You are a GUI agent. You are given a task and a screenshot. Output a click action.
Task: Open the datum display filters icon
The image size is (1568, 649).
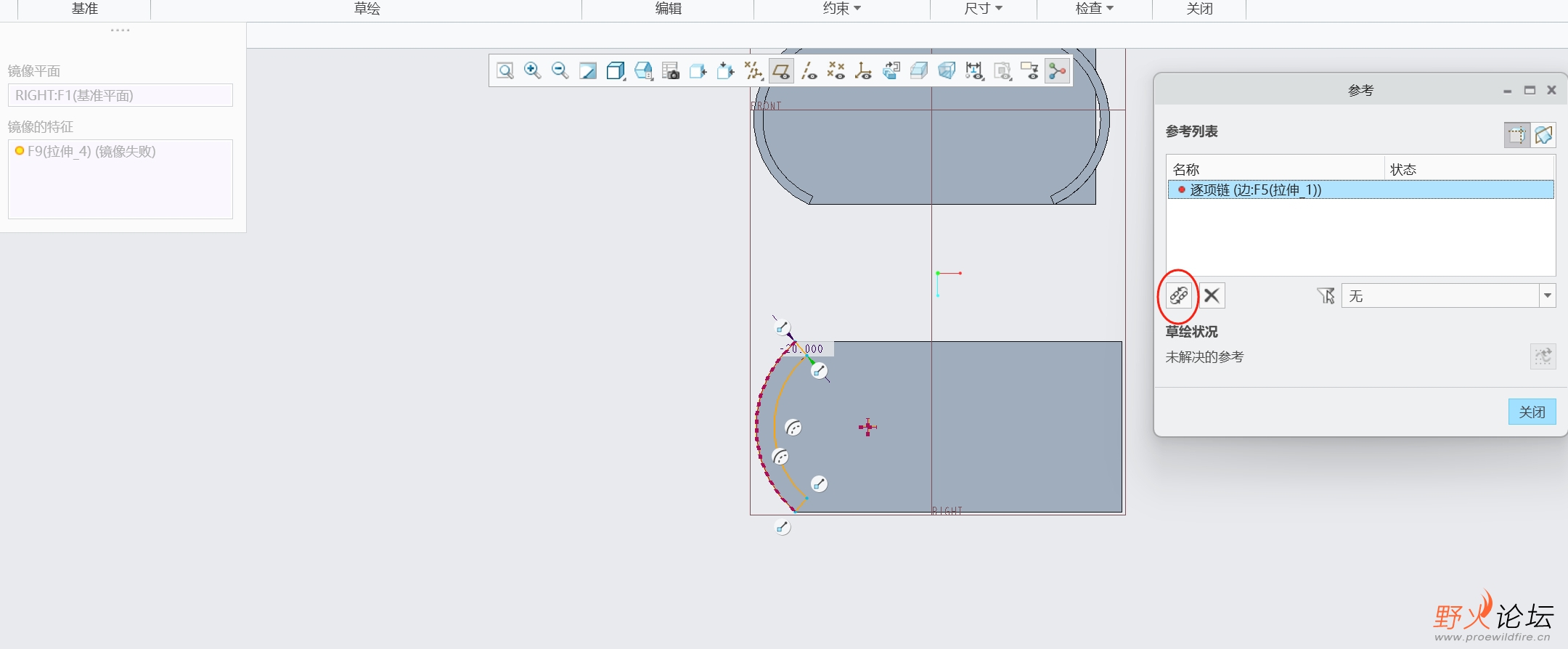[754, 70]
